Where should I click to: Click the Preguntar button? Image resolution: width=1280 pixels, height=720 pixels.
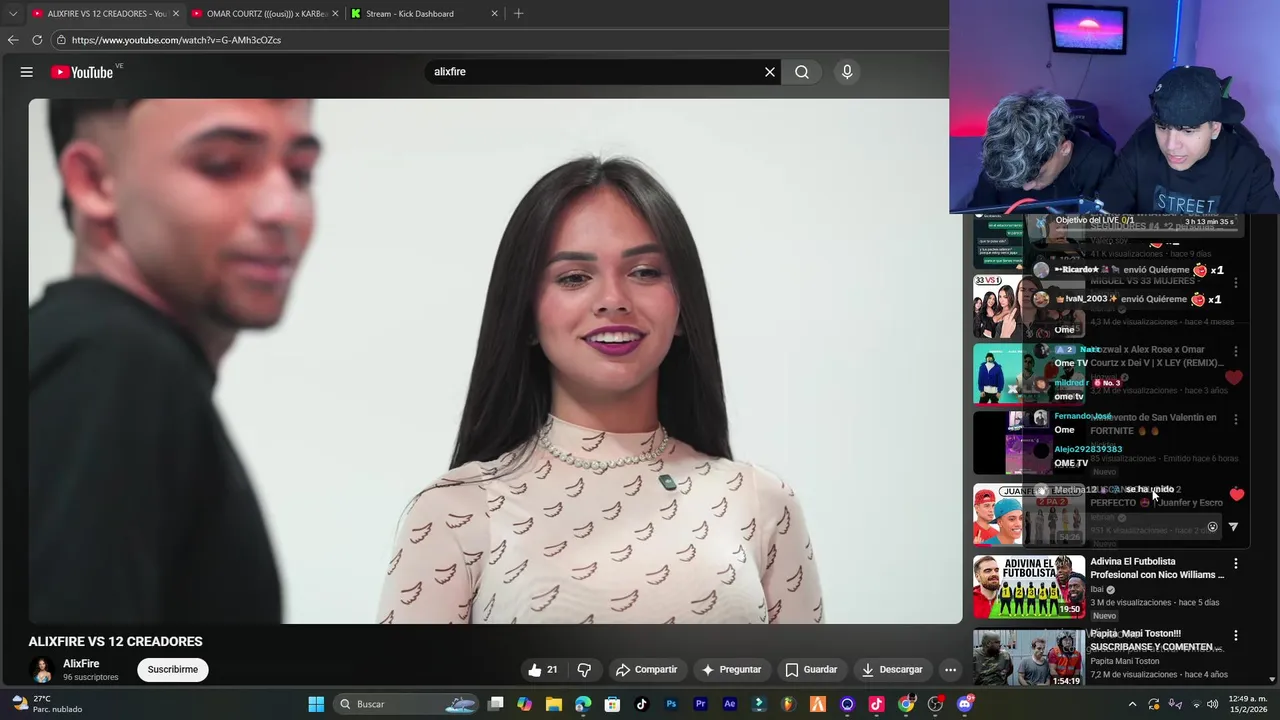731,670
